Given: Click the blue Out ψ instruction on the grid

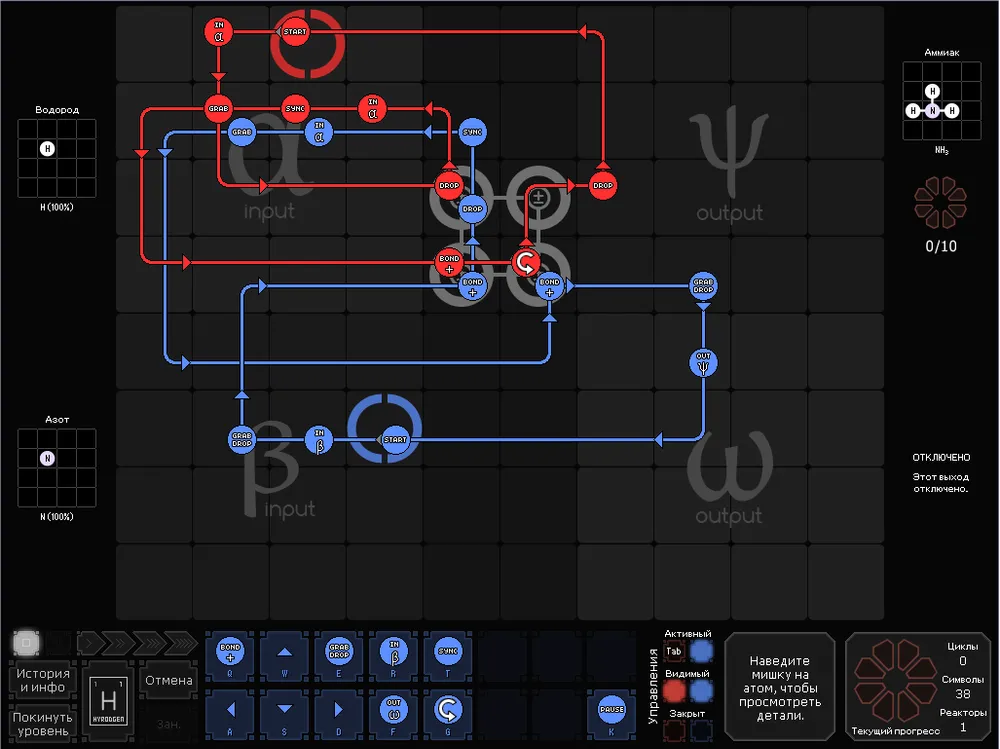Looking at the screenshot, I should [x=703, y=362].
